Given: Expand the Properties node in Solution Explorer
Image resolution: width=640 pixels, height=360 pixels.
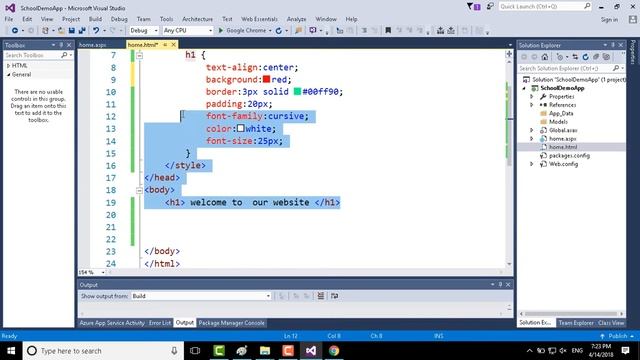Looking at the screenshot, I should [x=532, y=97].
